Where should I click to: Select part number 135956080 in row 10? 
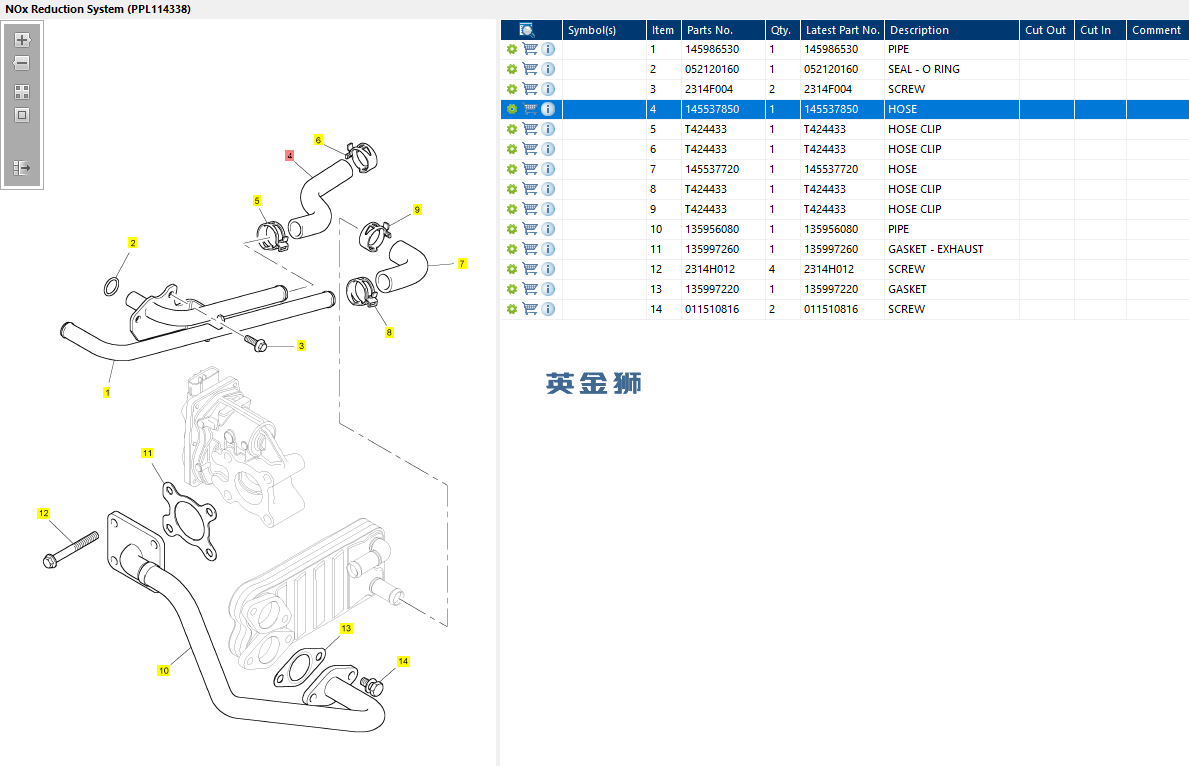(712, 229)
